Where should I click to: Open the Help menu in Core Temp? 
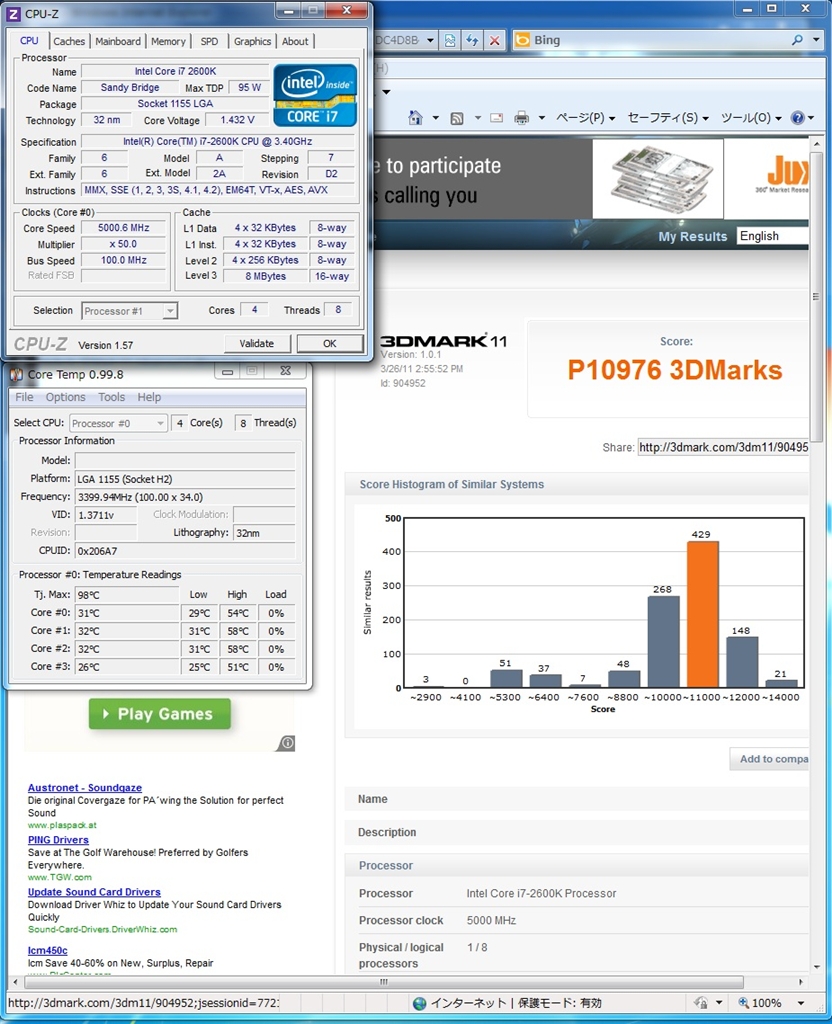(149, 397)
